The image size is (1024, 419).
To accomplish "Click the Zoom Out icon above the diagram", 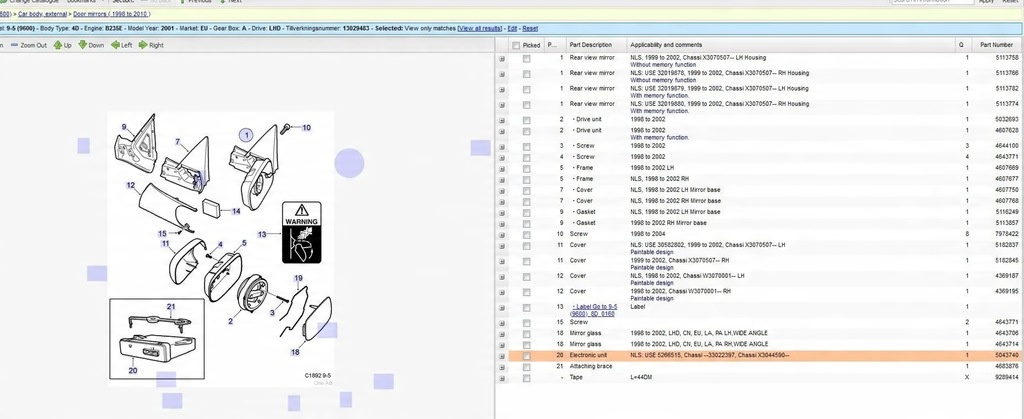I will click(15, 45).
